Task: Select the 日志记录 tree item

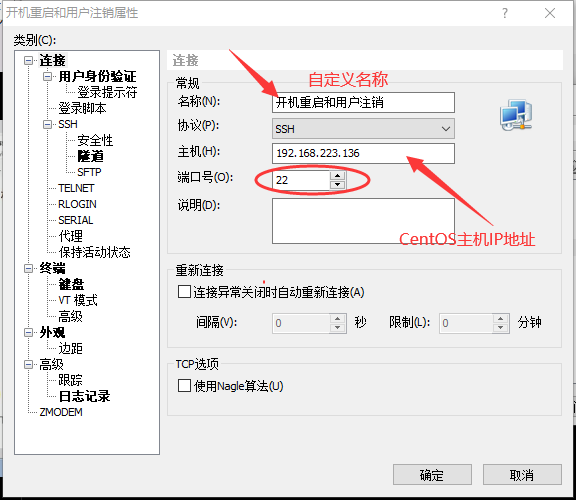Action: click(x=84, y=396)
